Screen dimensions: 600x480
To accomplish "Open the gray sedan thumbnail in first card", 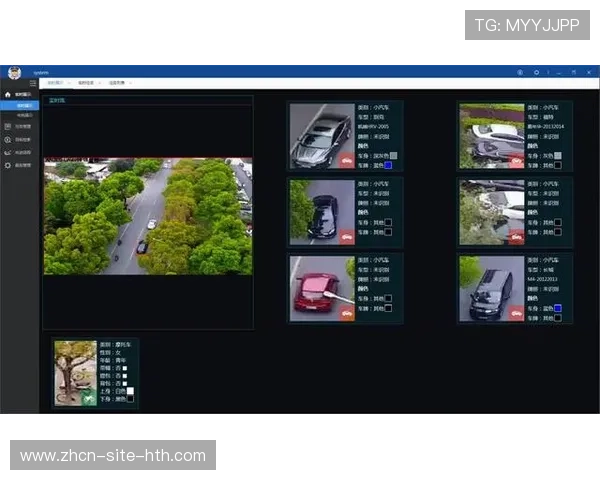I will (322, 136).
